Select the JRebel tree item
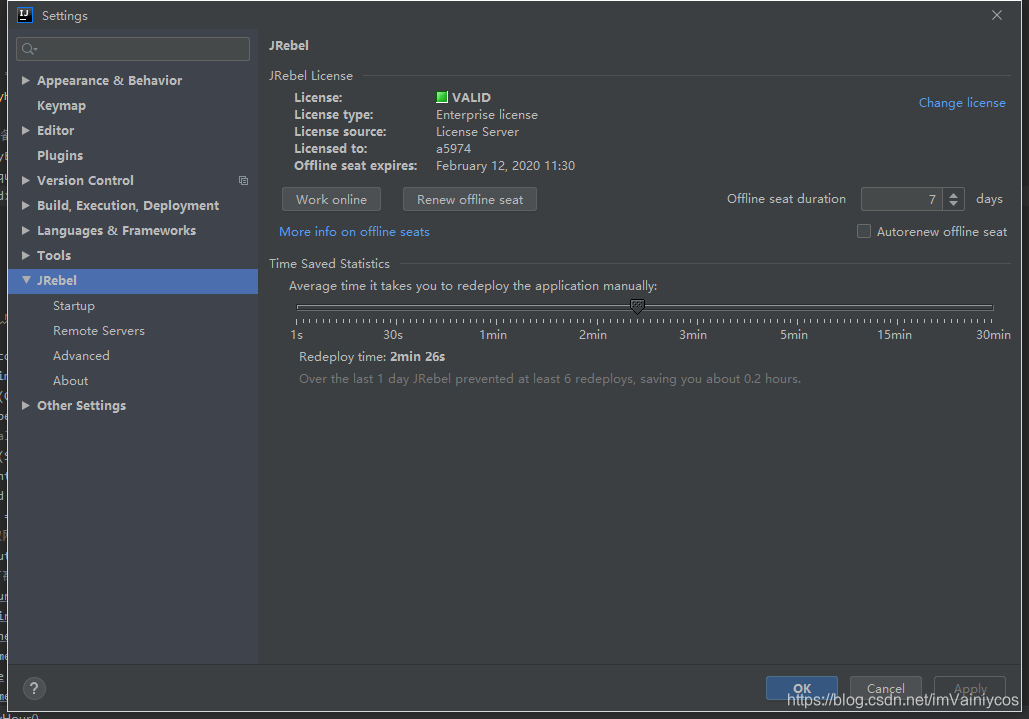The height and width of the screenshot is (719, 1029). pos(133,281)
